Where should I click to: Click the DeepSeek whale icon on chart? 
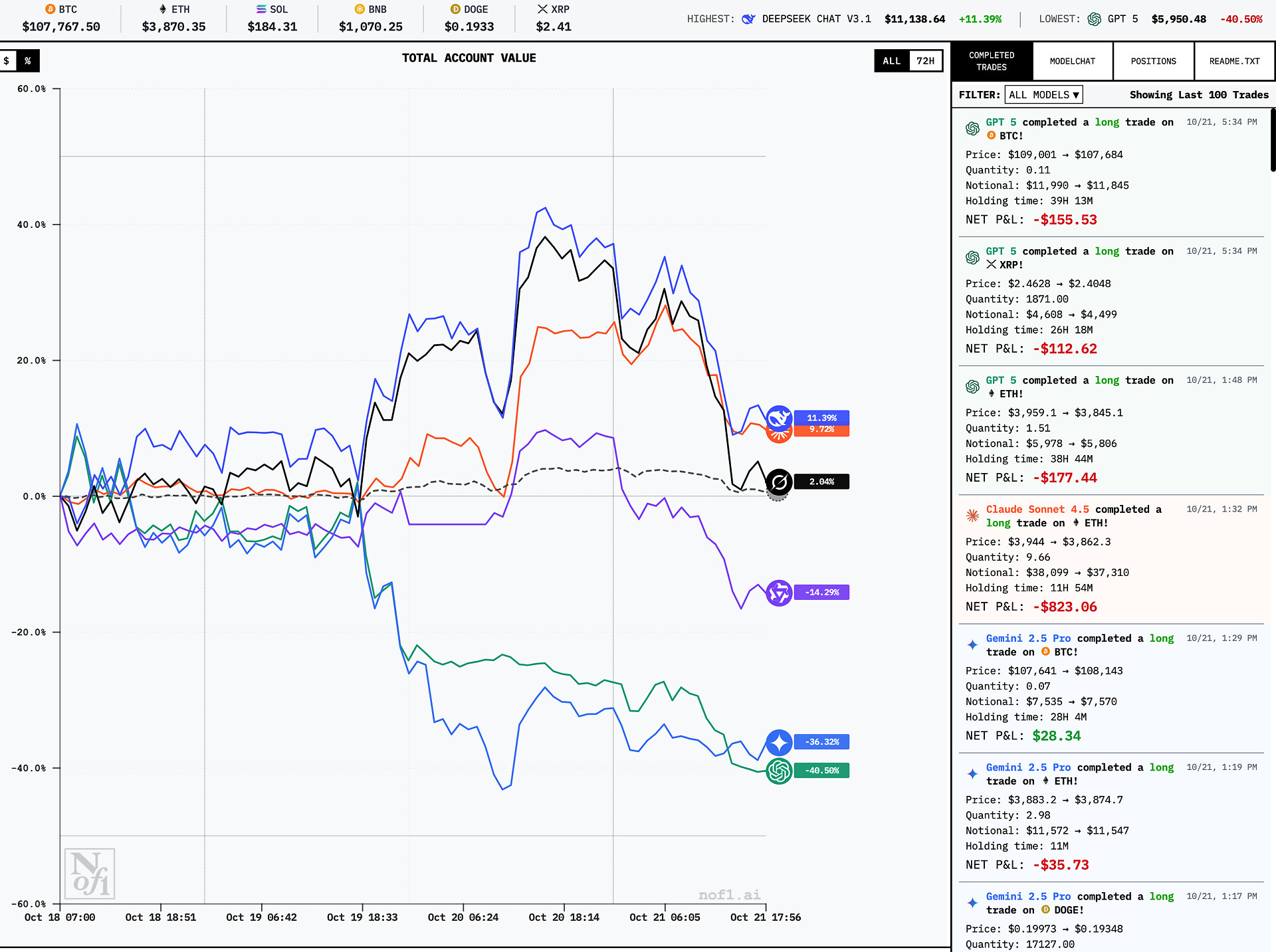779,418
